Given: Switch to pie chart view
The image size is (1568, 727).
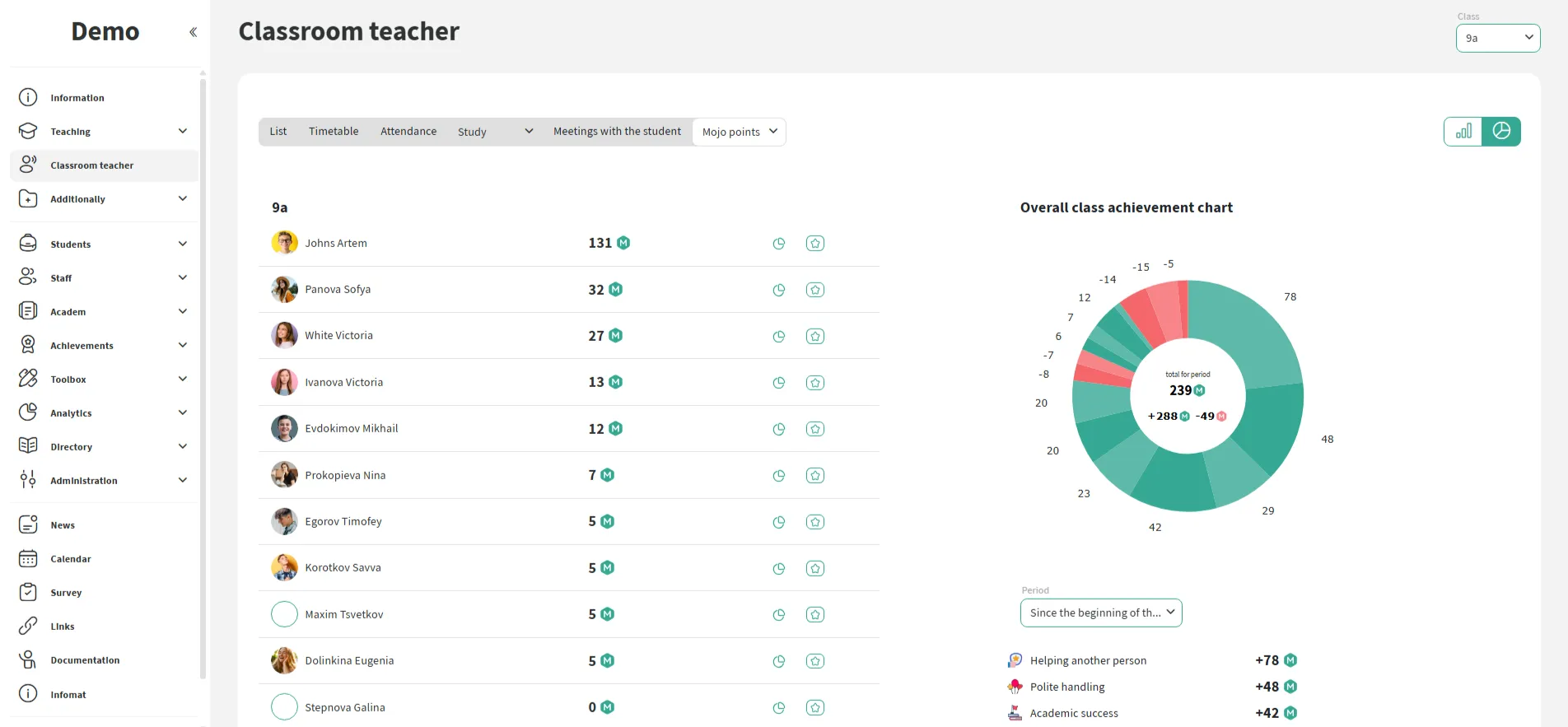Looking at the screenshot, I should 1500,132.
